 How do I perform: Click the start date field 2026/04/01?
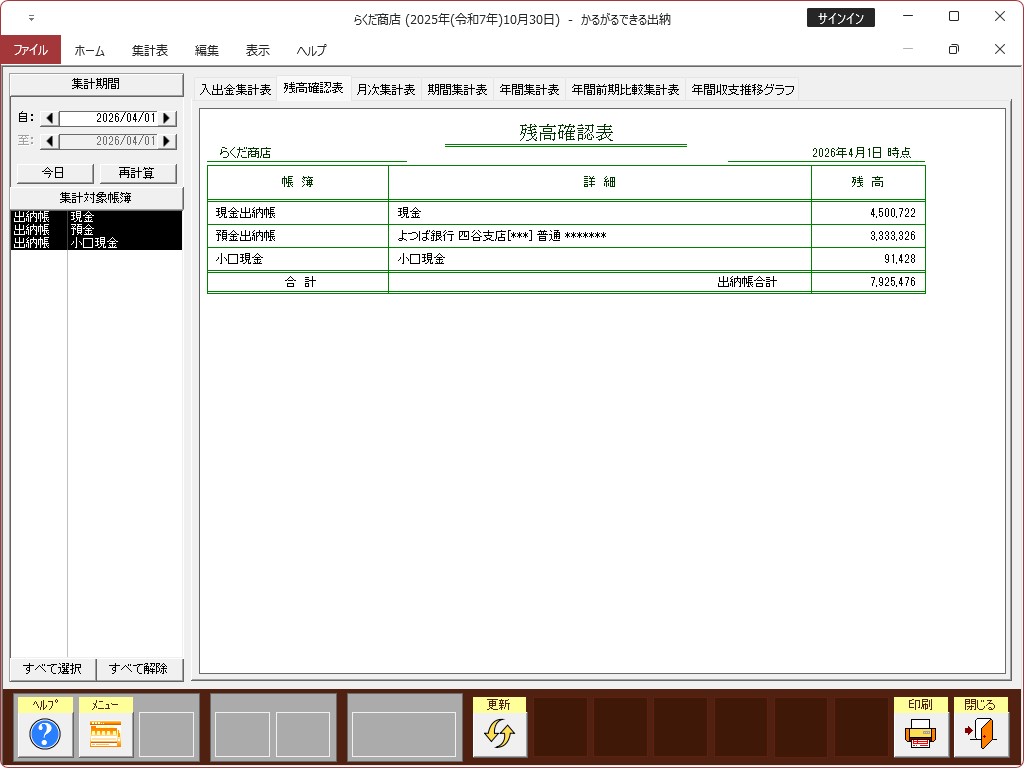(x=108, y=118)
